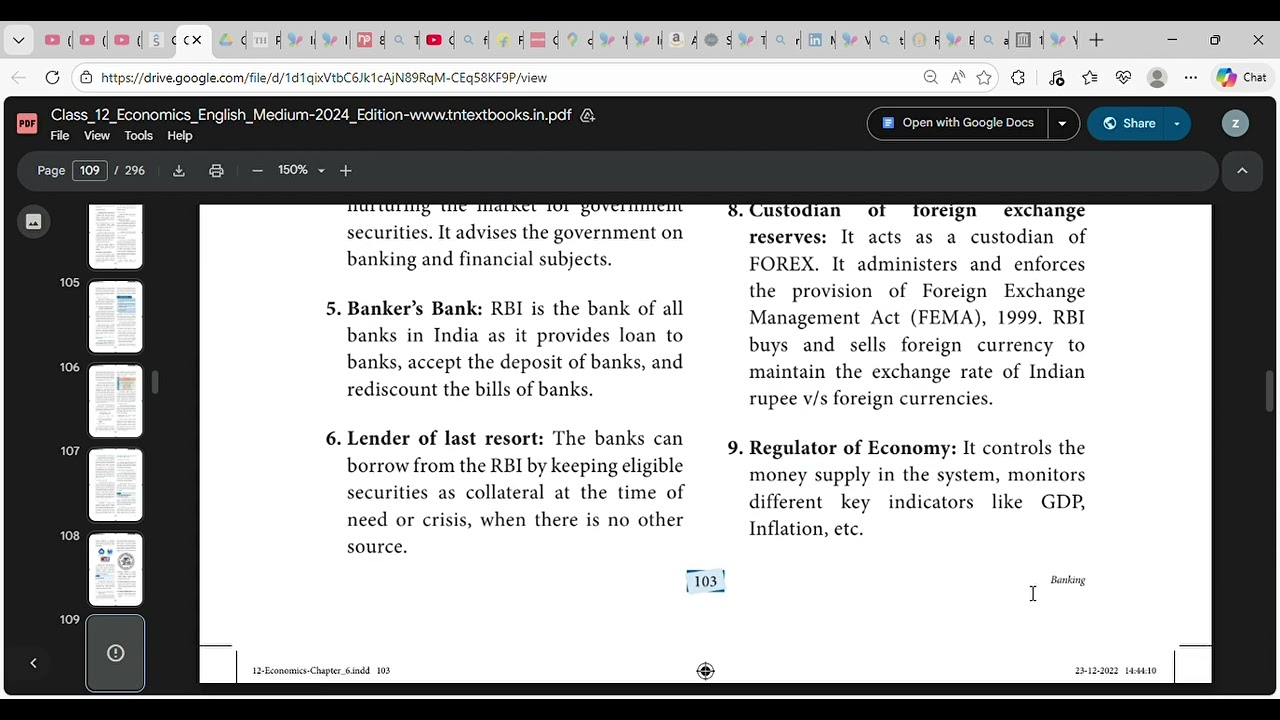
Task: Click the document vertical scrollbar
Action: [1270, 391]
